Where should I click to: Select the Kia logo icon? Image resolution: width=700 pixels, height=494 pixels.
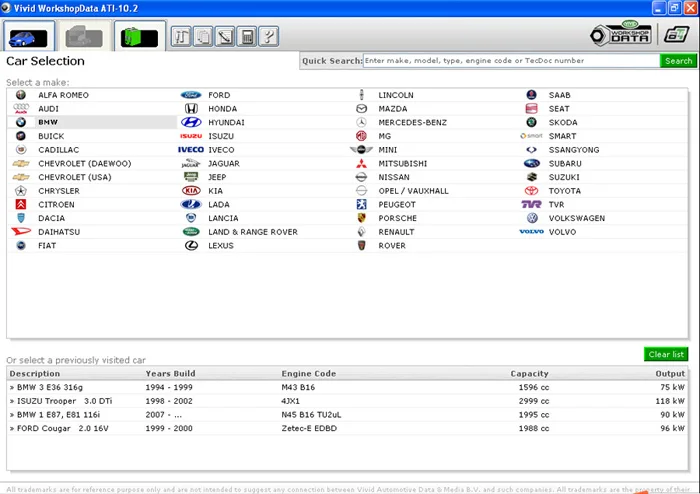191,191
